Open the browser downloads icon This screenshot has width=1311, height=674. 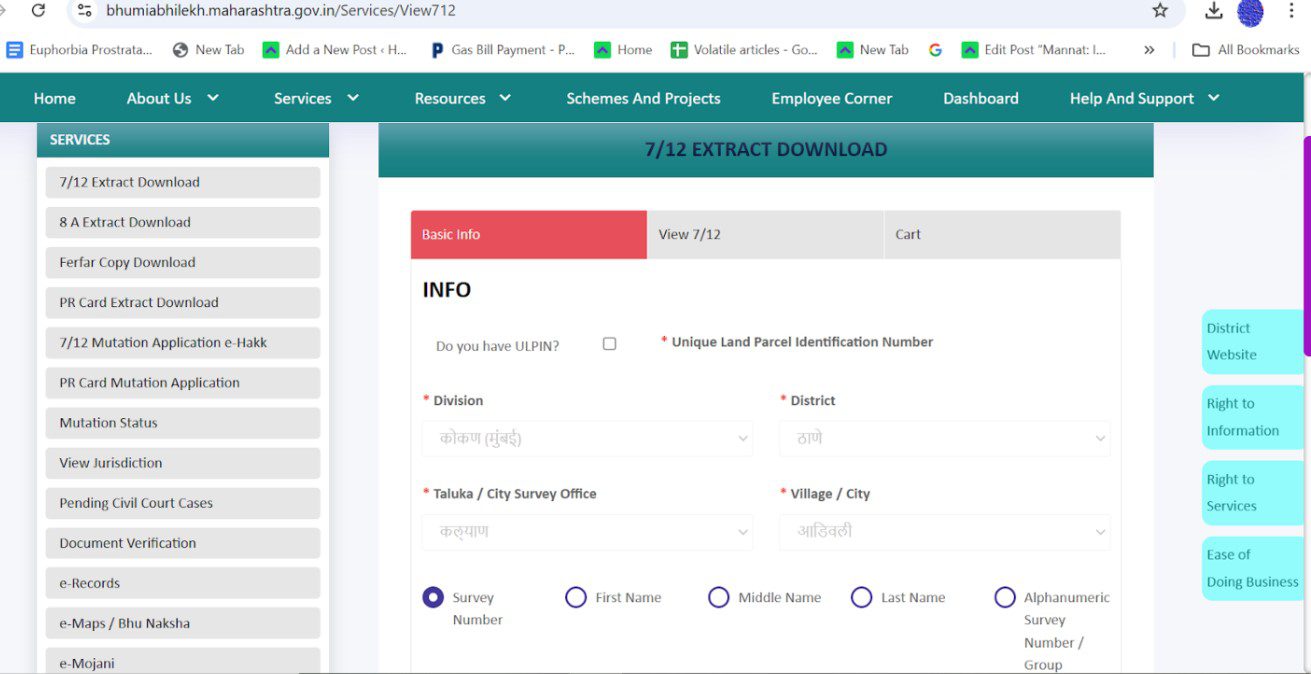[x=1213, y=10]
